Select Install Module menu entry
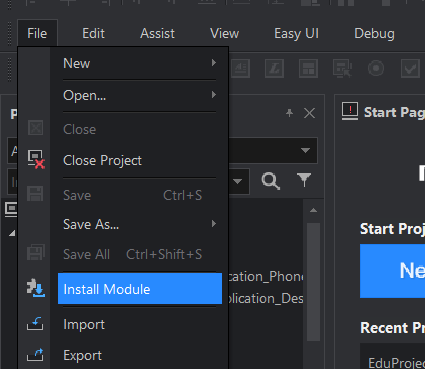Viewport: 425px width, 369px height. 140,289
